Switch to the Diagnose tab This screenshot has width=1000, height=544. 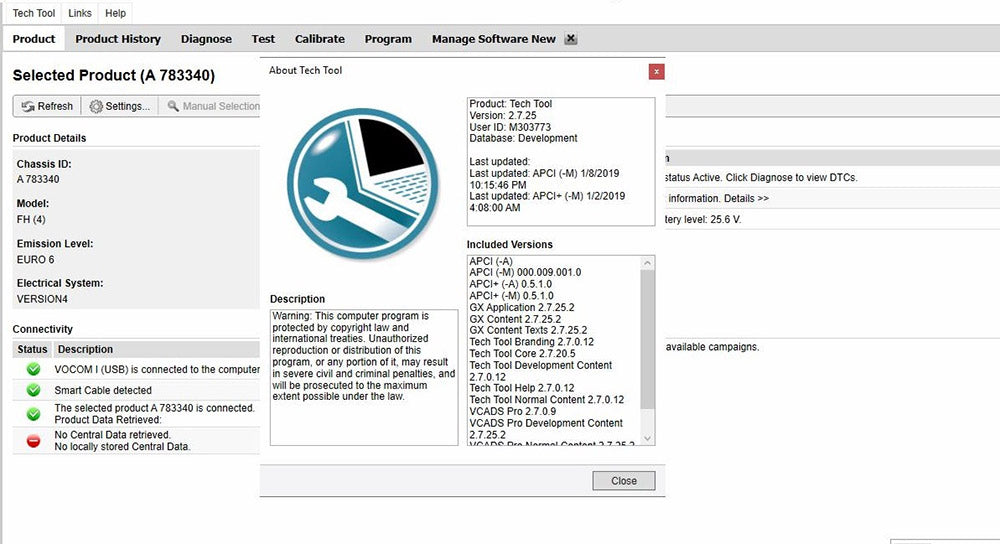coord(206,39)
